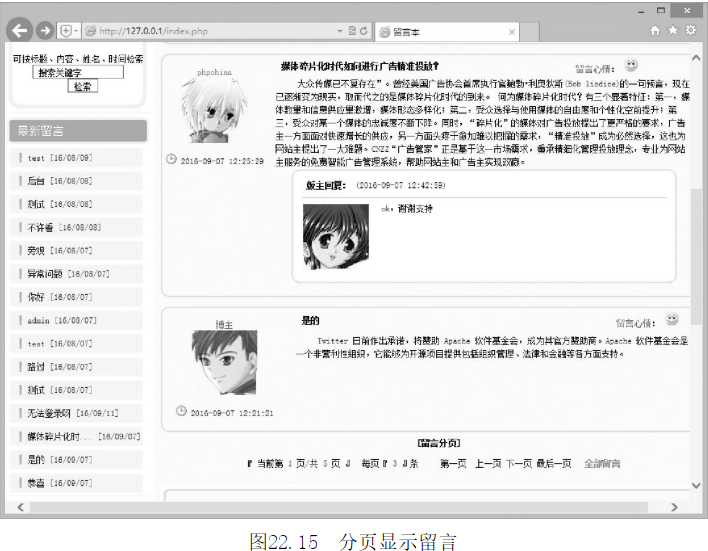Close the 留言本 tab
708x551 pixels.
(512, 31)
